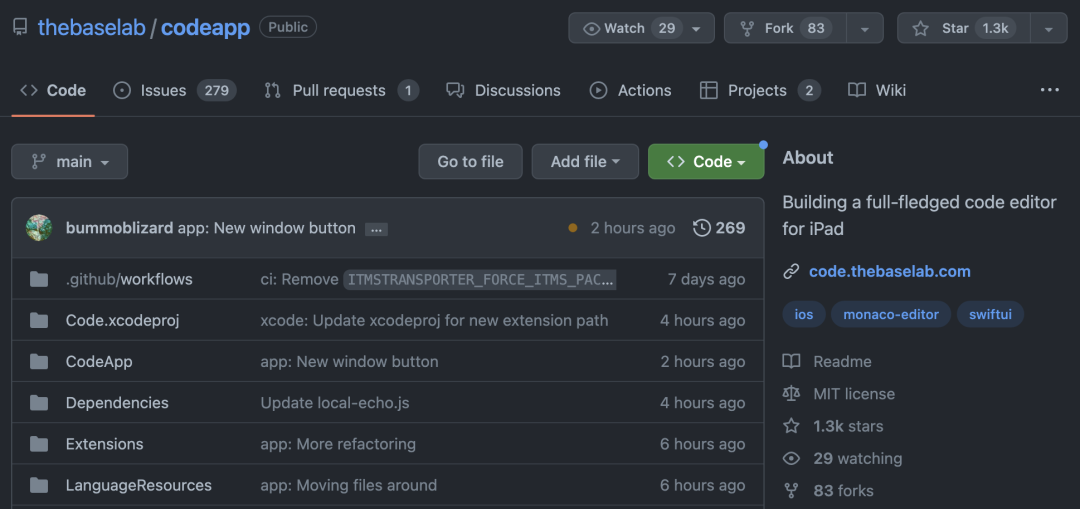The image size is (1080, 509).
Task: Click the link icon beside code.thebaselab.com
Action: click(x=791, y=271)
